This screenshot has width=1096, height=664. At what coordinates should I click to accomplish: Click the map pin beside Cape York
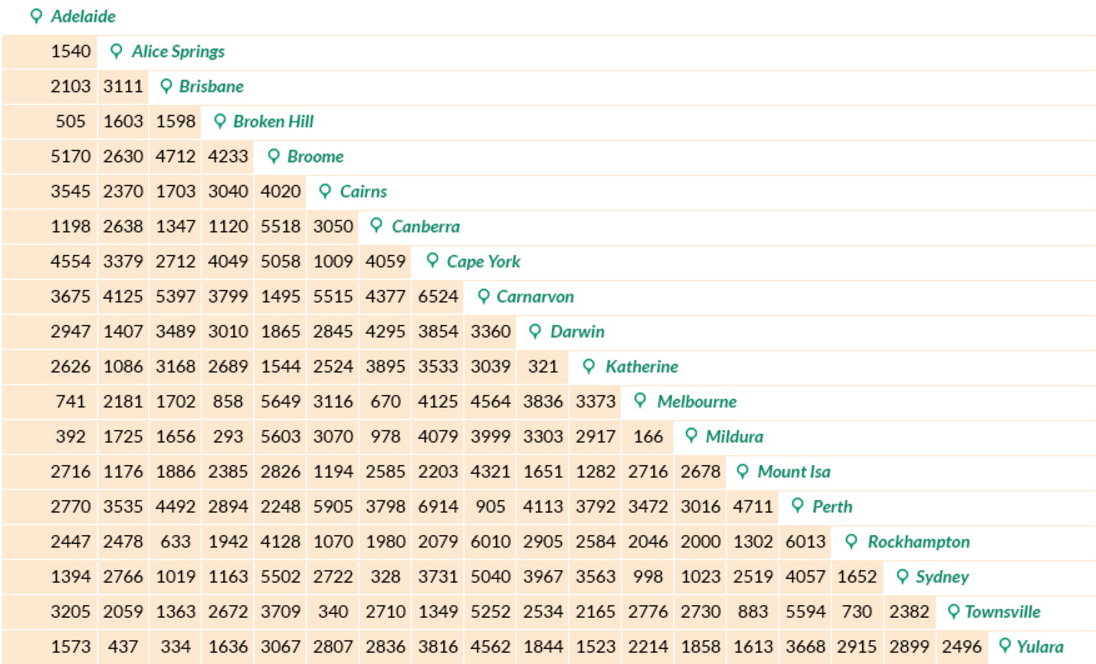click(432, 261)
